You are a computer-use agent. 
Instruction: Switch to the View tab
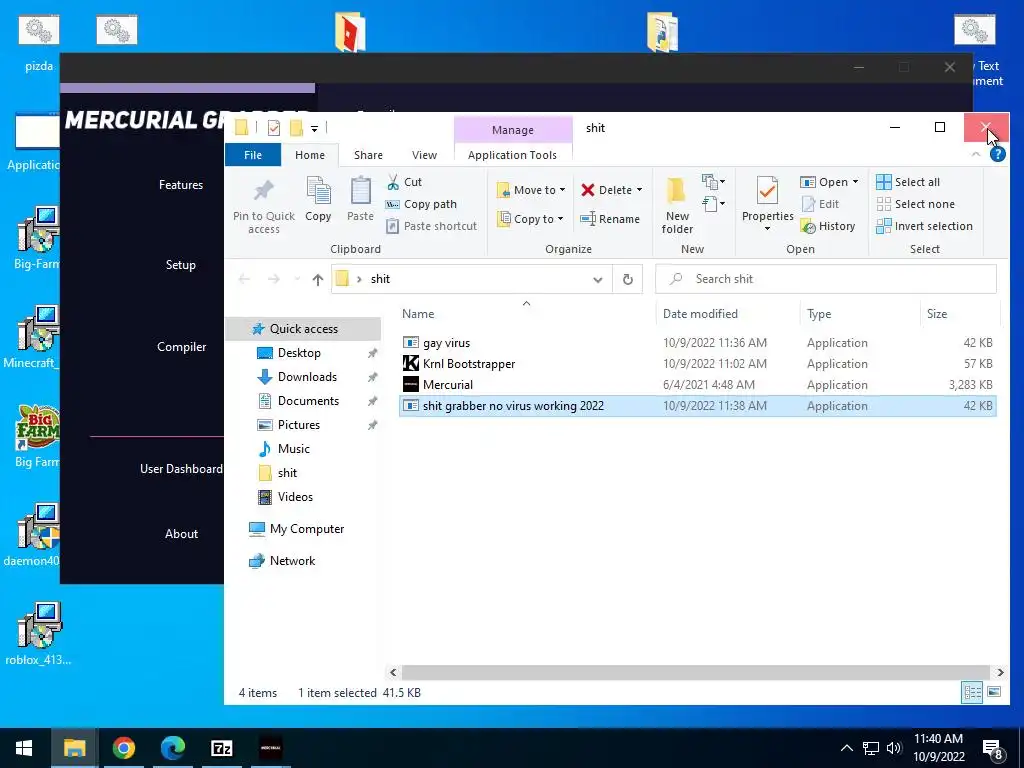(x=424, y=155)
